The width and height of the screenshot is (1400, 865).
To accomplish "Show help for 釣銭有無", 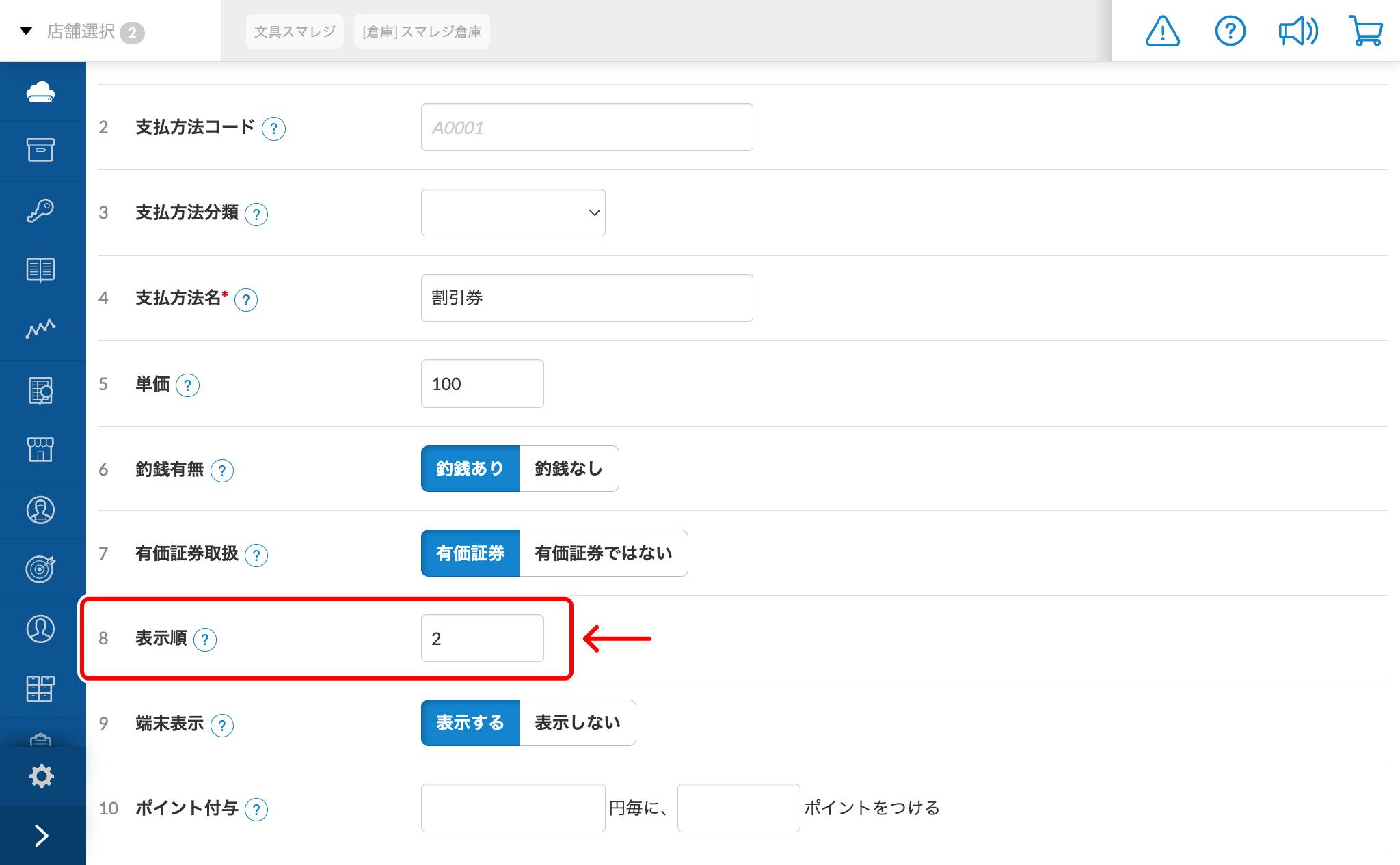I will [x=222, y=471].
